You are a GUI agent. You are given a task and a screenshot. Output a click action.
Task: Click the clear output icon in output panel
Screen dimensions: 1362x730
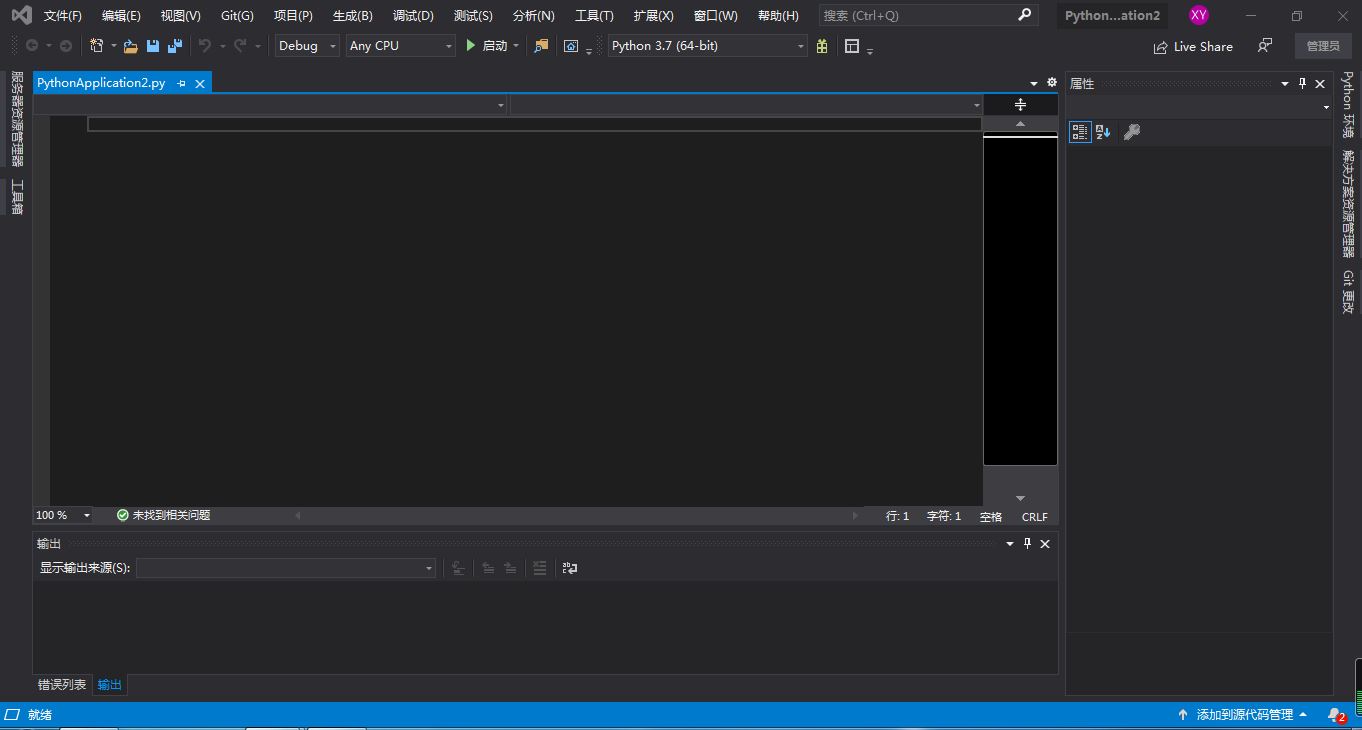tap(538, 568)
